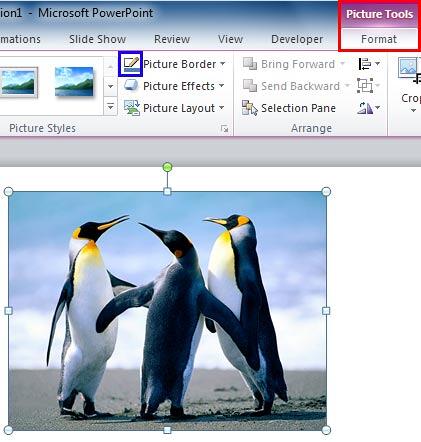
Task: Expand the Picture Effects dropdown arrow
Action: pos(222,85)
